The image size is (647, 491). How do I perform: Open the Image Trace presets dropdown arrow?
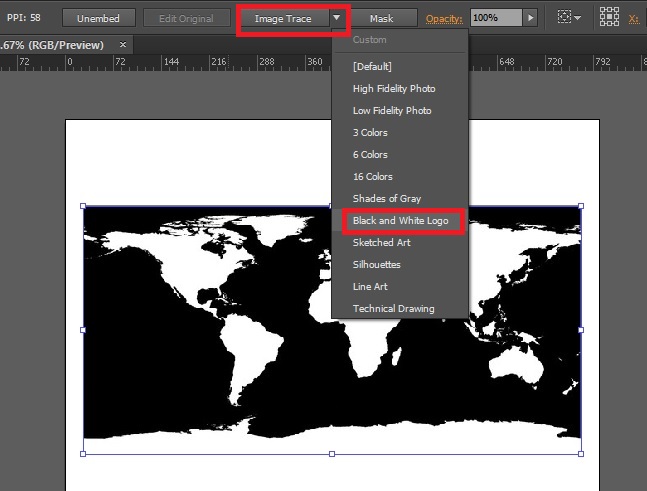[337, 18]
